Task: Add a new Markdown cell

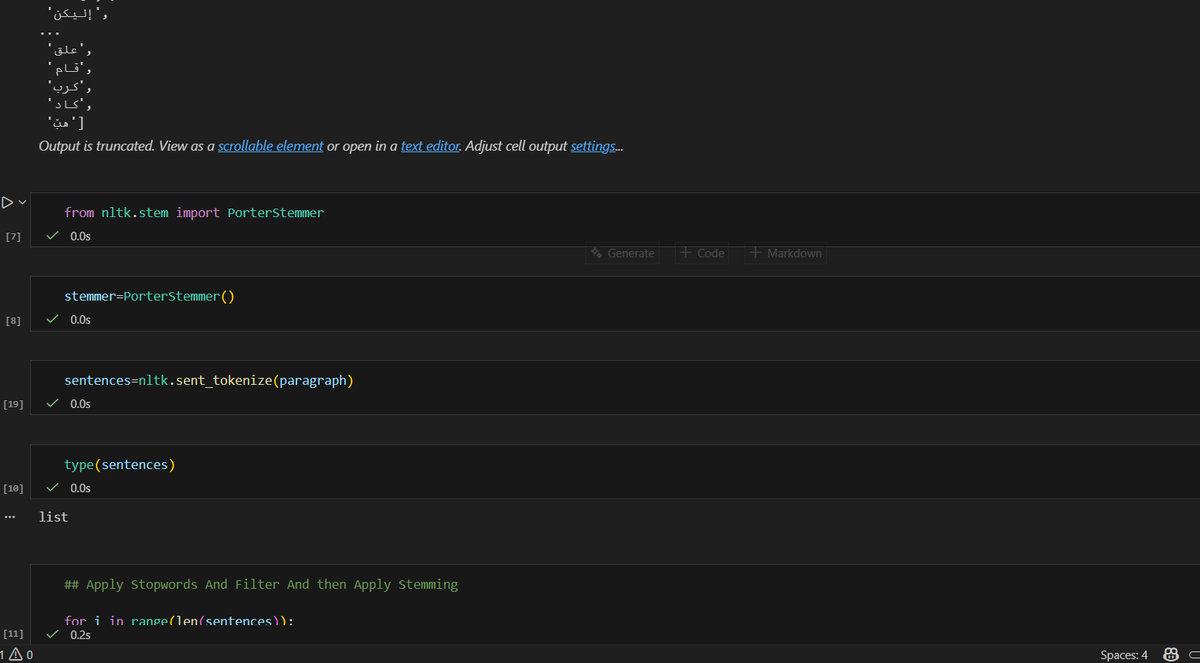Action: (786, 253)
